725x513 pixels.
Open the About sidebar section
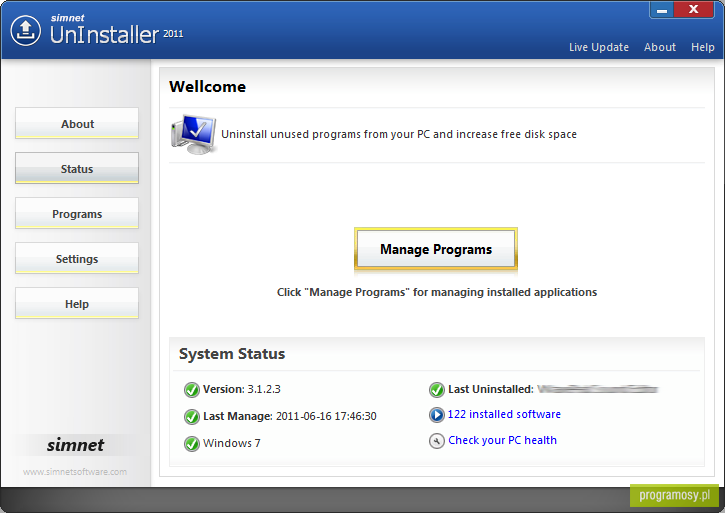[x=77, y=123]
